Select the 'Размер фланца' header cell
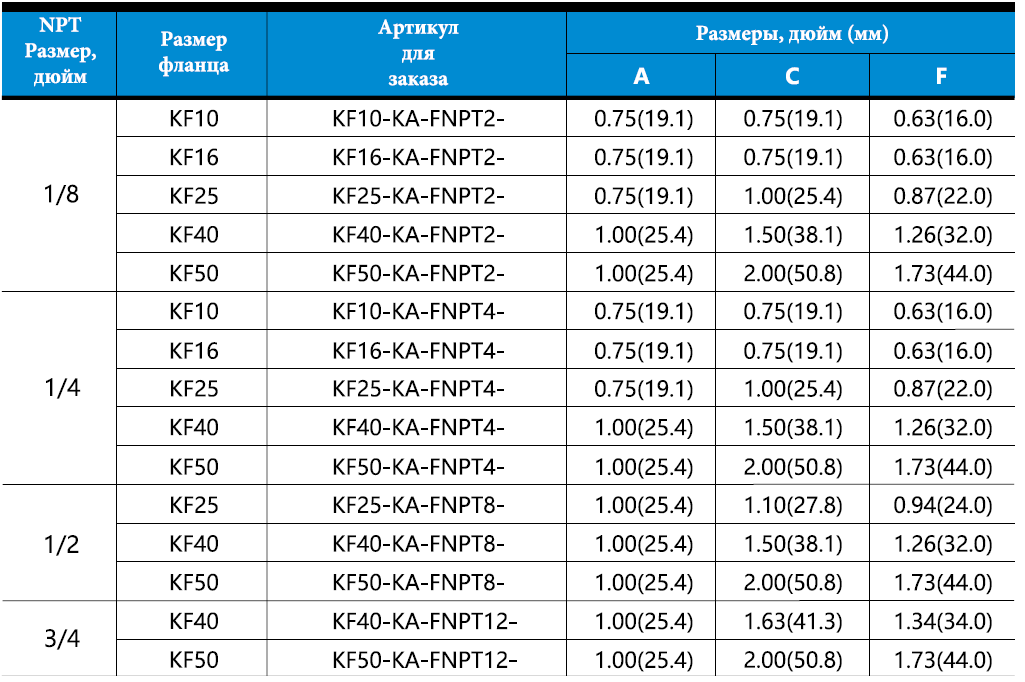This screenshot has height=682, width=1025. pyautogui.click(x=192, y=54)
